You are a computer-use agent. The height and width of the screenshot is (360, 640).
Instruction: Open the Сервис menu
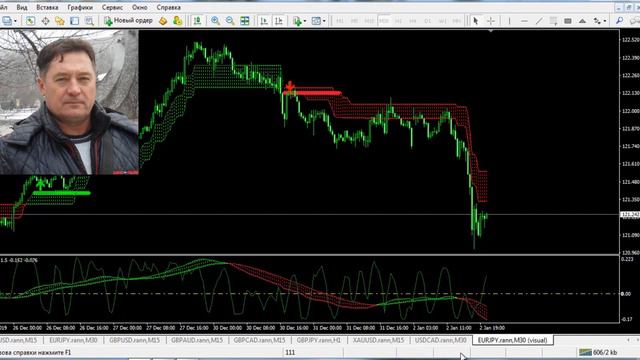112,7
